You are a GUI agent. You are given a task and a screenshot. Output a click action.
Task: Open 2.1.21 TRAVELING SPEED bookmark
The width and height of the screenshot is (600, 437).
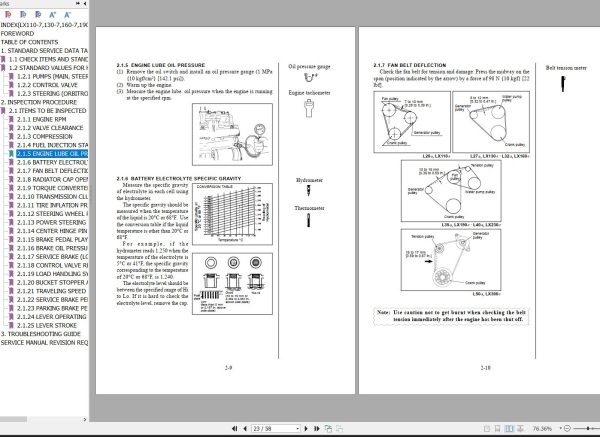click(52, 291)
